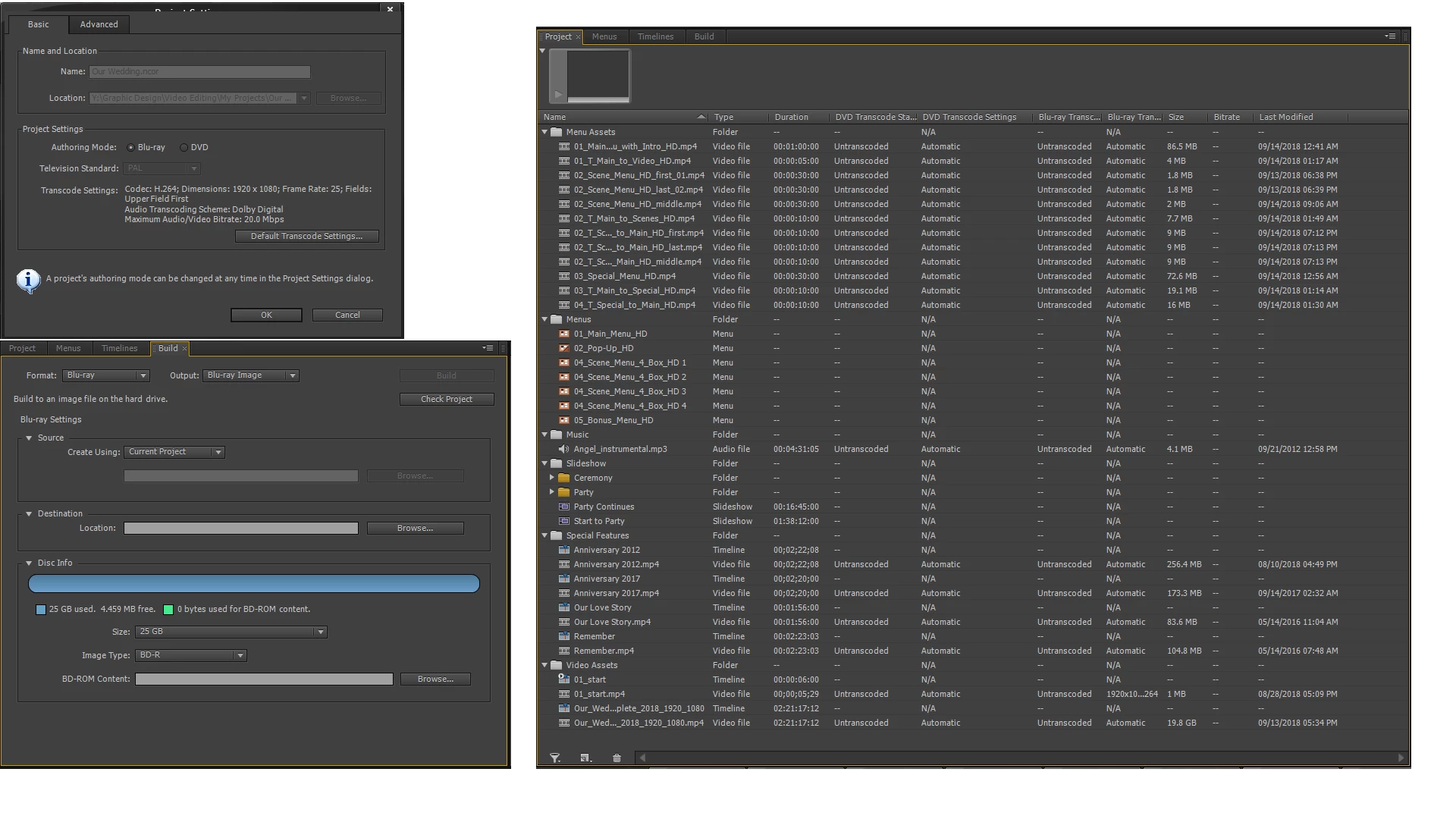Open the Image Type BD-R dropdown

(x=191, y=655)
